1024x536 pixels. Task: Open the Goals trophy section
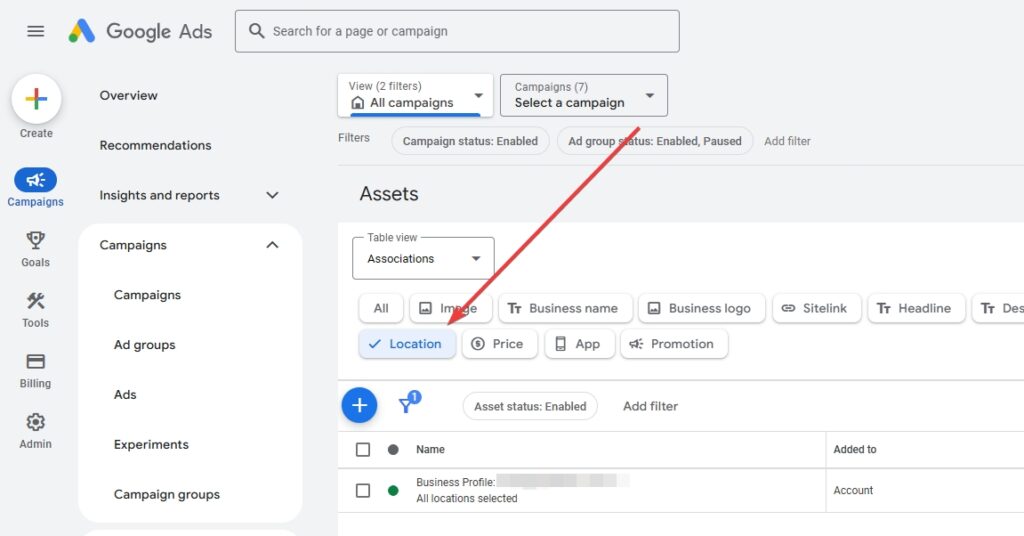(x=35, y=249)
